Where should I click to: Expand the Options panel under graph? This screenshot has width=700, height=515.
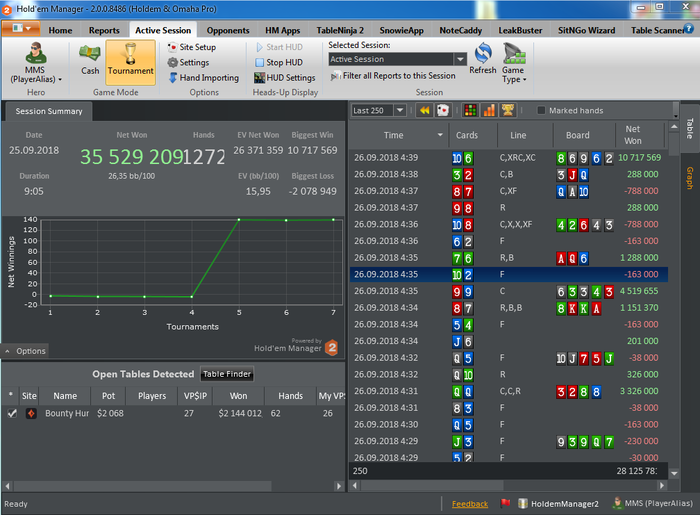tap(25, 351)
